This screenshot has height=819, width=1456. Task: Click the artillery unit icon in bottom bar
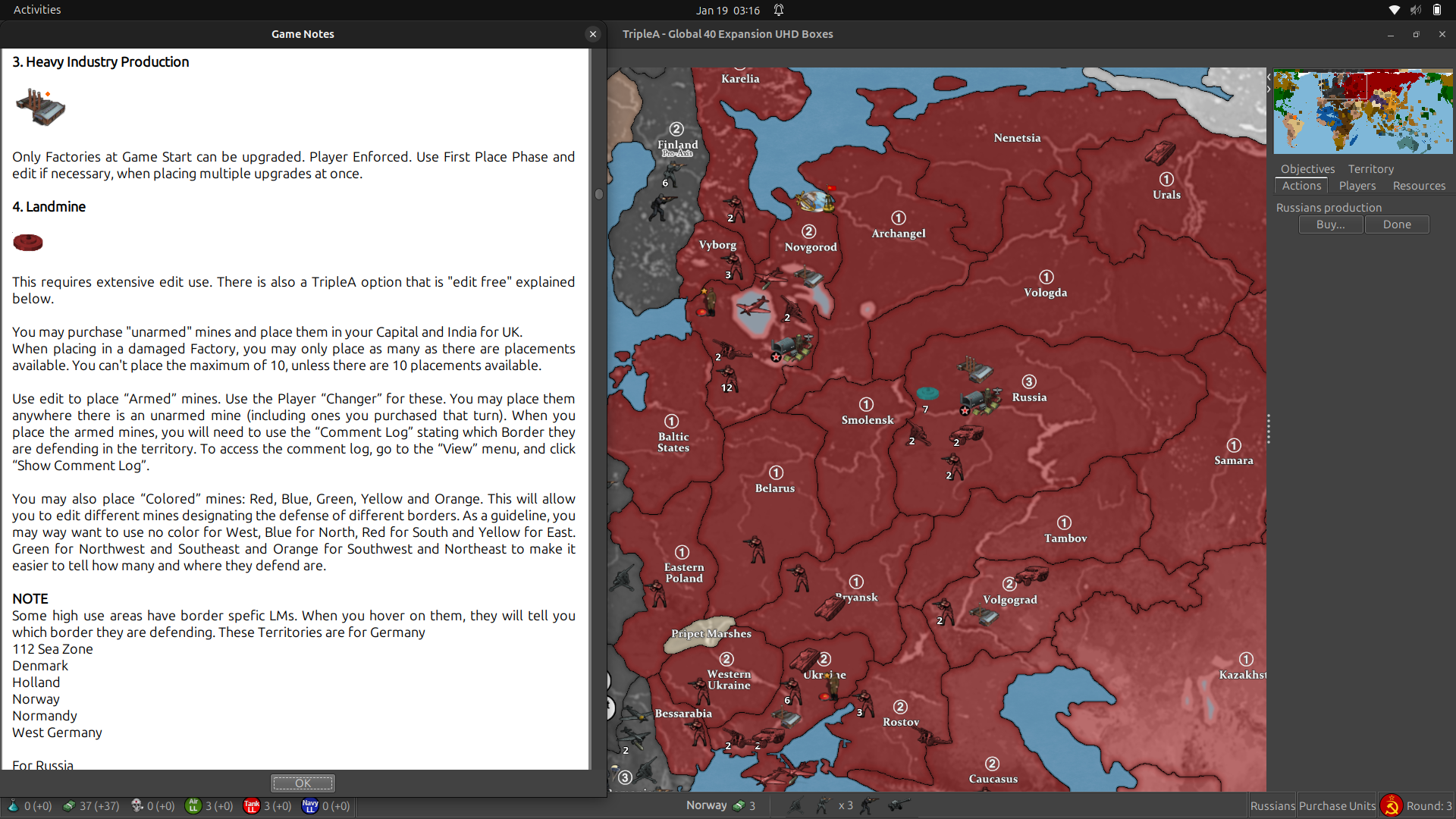[901, 805]
